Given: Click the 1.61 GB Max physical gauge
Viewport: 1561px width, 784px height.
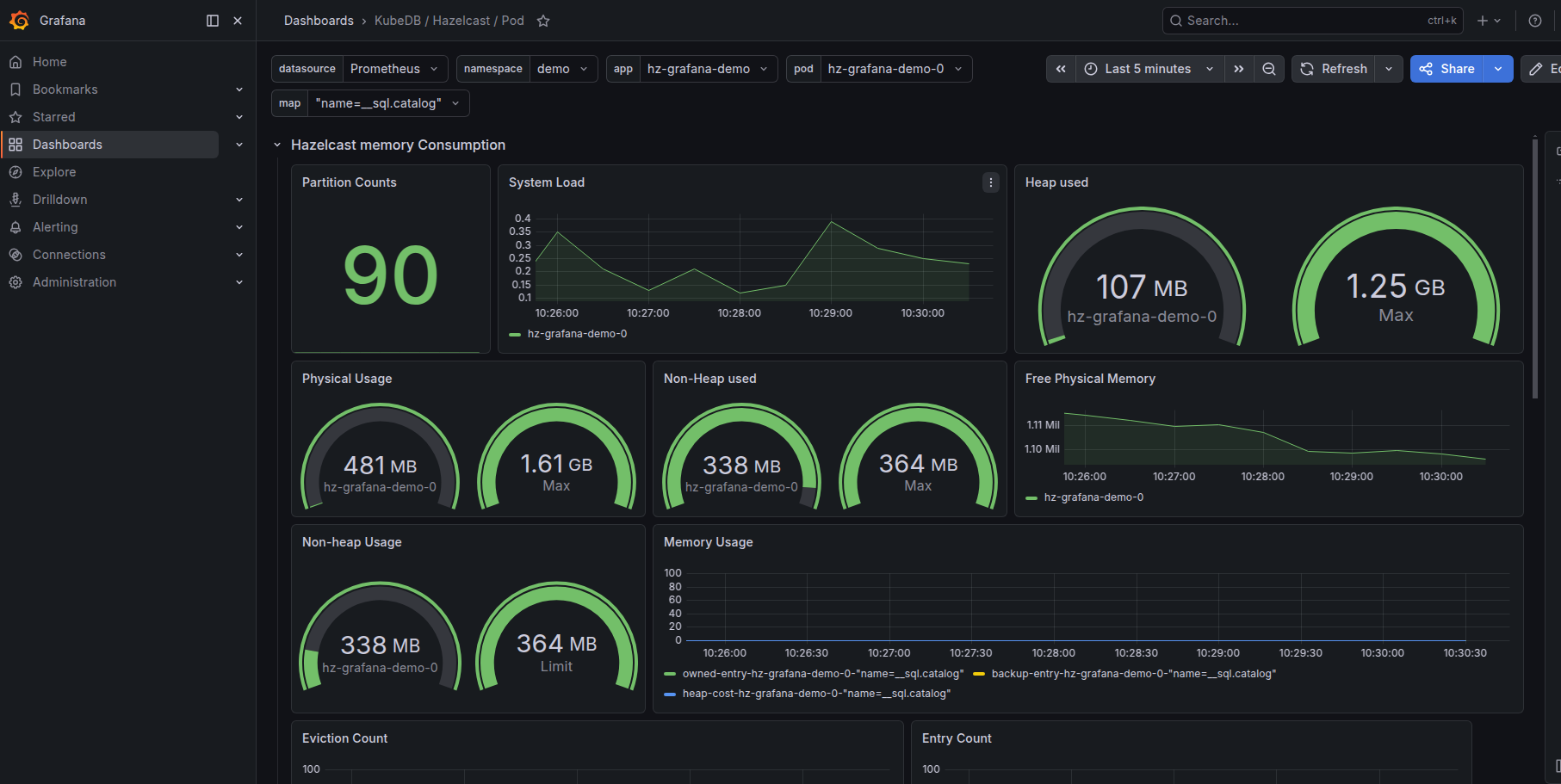Looking at the screenshot, I should click(556, 458).
